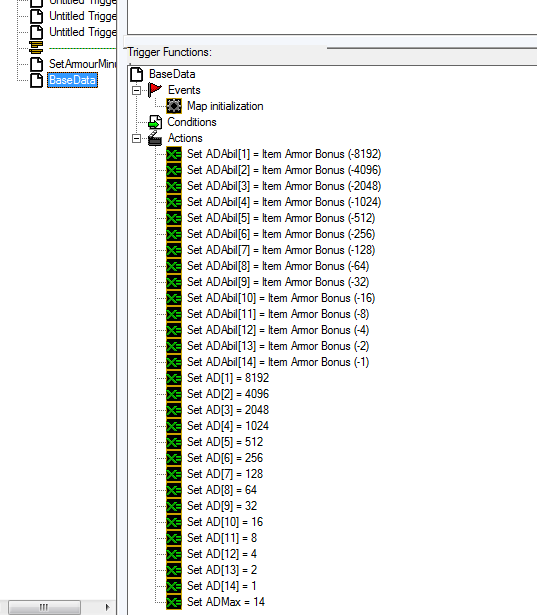Click page icon of SetArmourMin trigger
This screenshot has height=615, width=537.
click(36, 64)
